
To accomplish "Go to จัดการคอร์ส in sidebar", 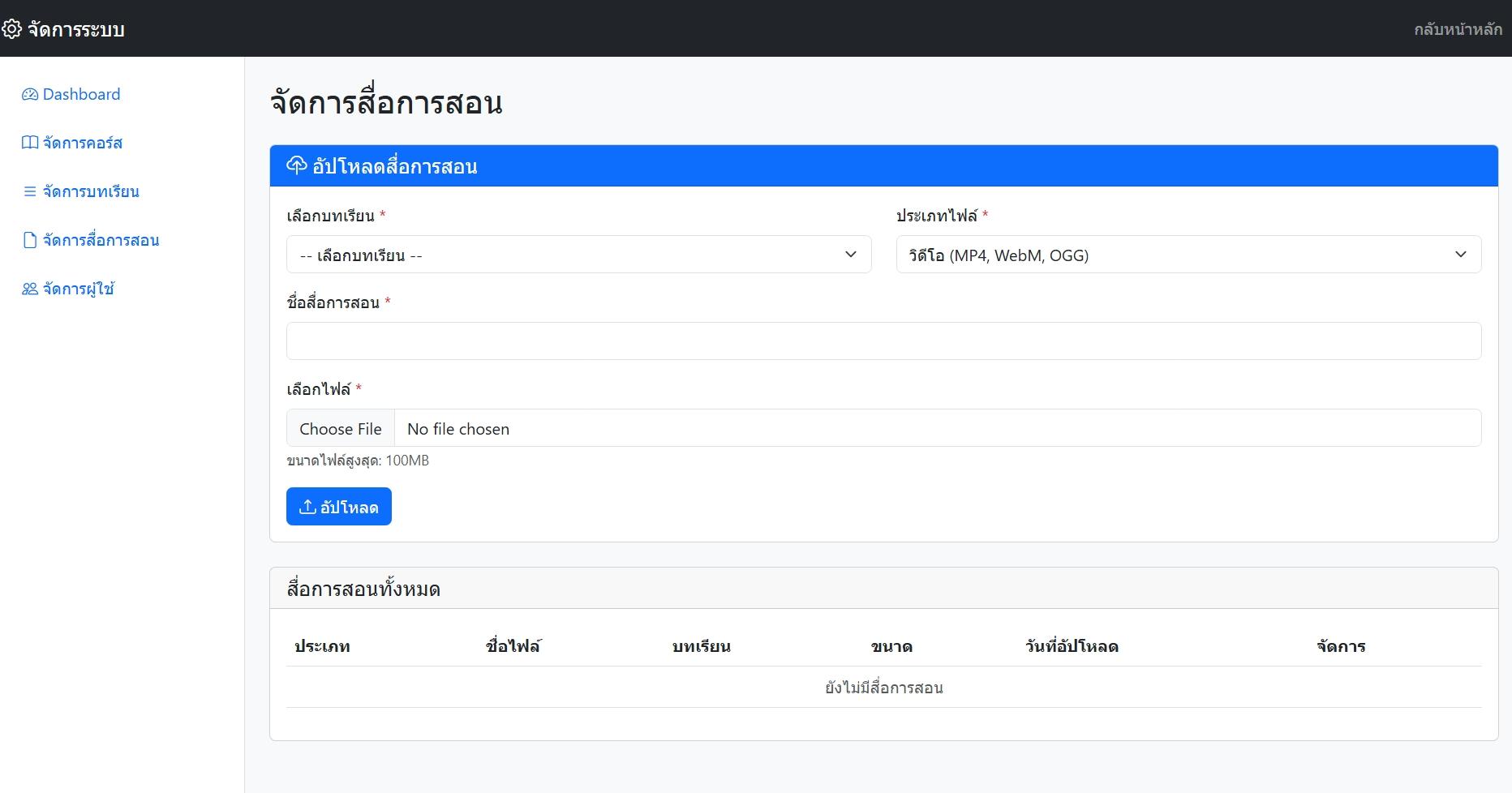I will tap(72, 143).
